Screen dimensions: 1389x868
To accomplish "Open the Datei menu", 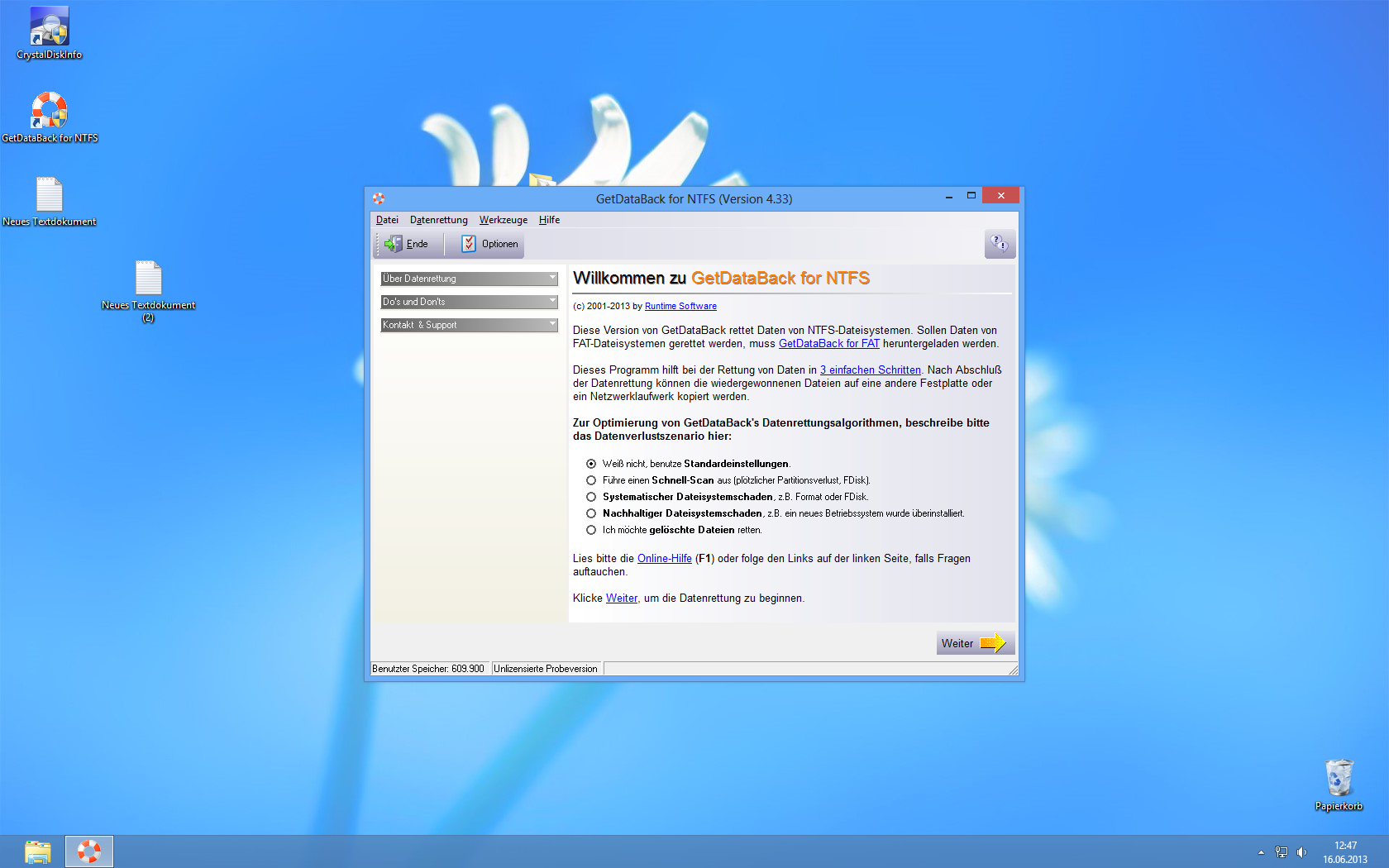I will pos(387,220).
